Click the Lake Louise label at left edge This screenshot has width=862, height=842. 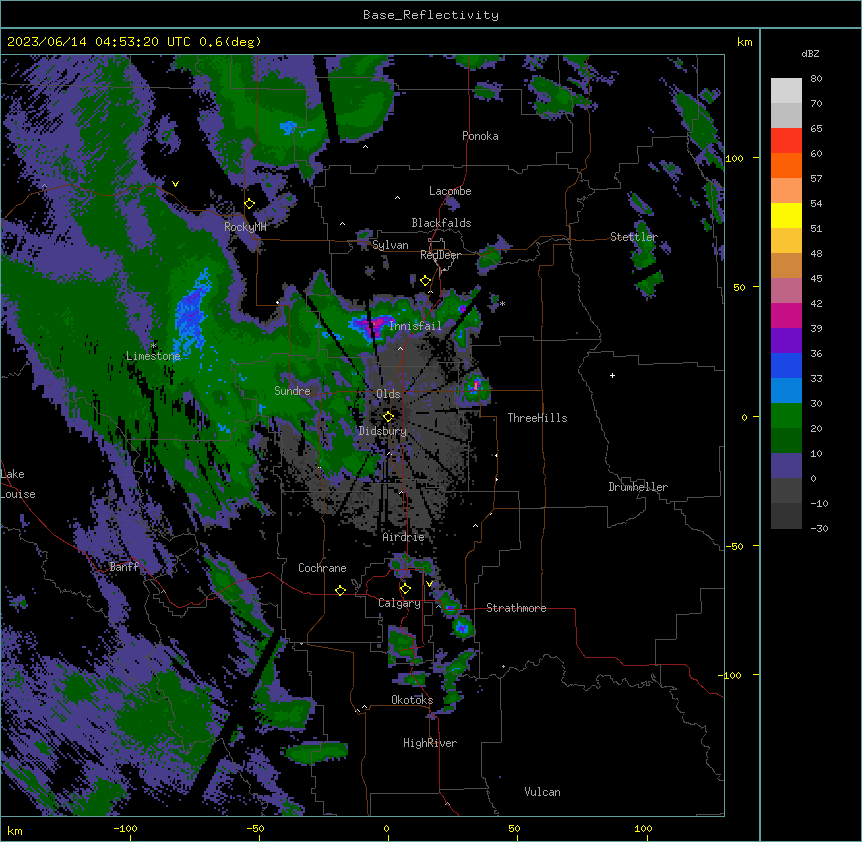(x=18, y=484)
